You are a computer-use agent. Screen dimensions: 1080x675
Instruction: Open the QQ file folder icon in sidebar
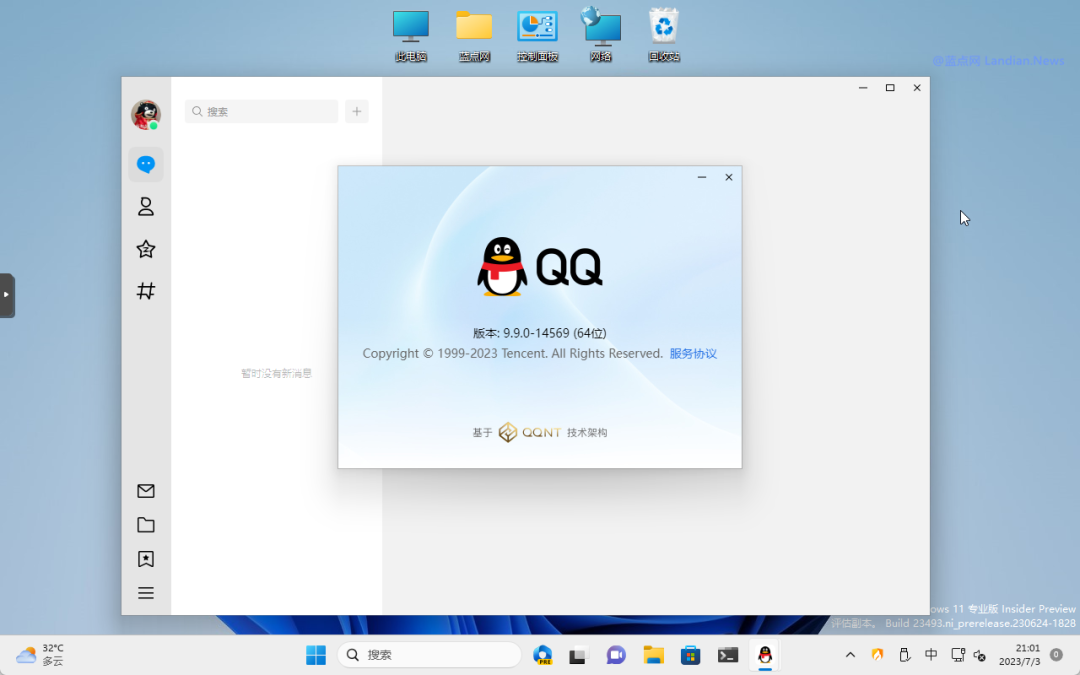point(145,525)
